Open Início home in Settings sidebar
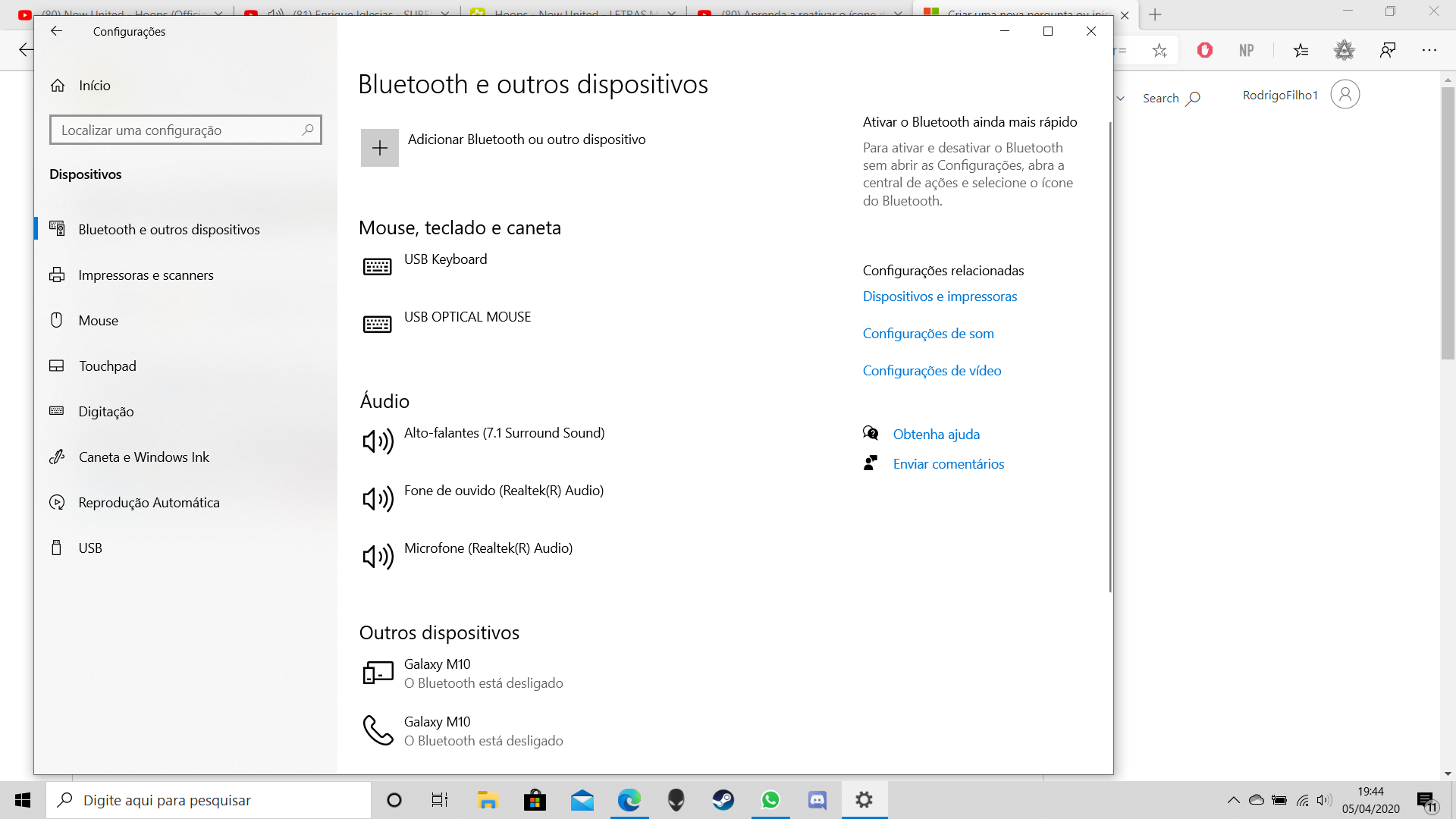This screenshot has width=1456, height=819. click(x=94, y=86)
